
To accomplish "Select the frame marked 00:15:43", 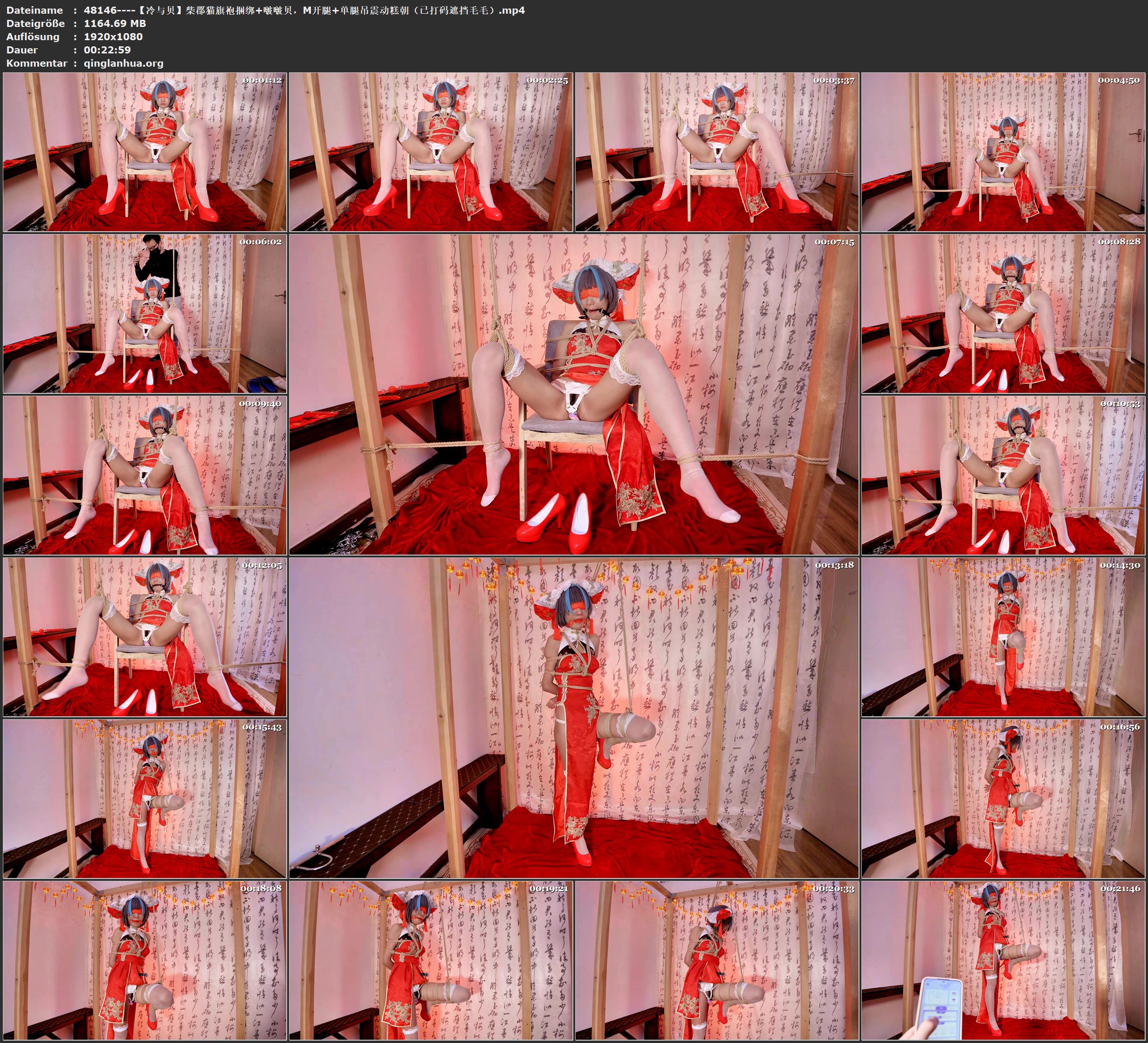I will 145,798.
